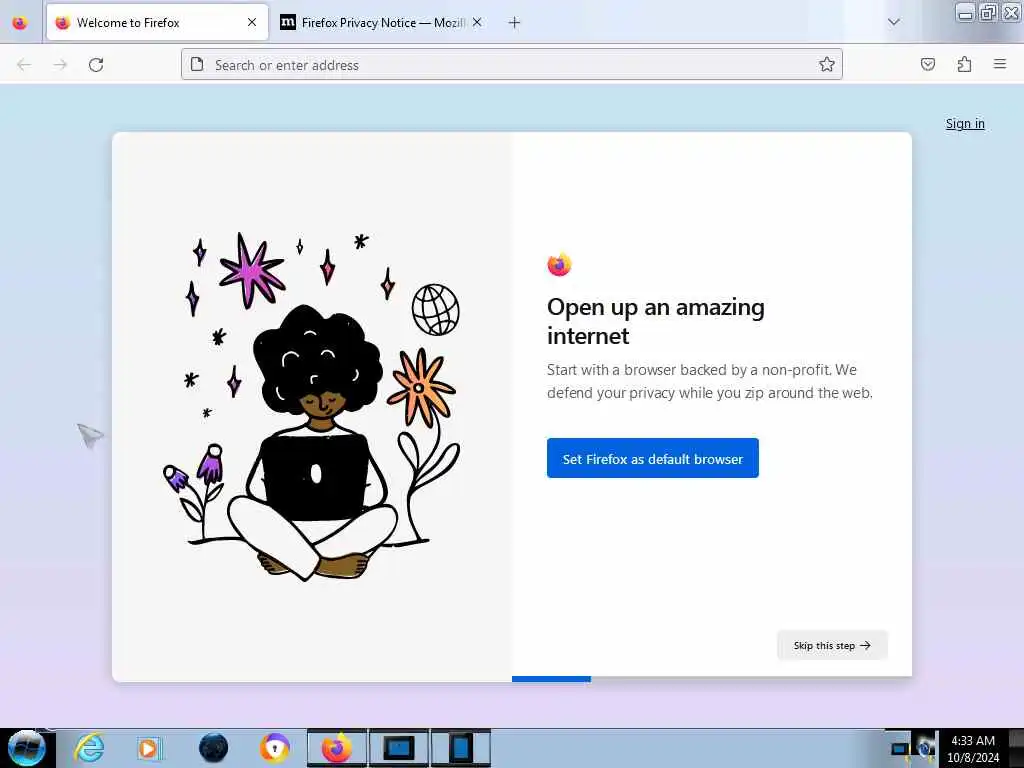Go forward one page
The height and width of the screenshot is (768, 1024).
click(x=60, y=65)
